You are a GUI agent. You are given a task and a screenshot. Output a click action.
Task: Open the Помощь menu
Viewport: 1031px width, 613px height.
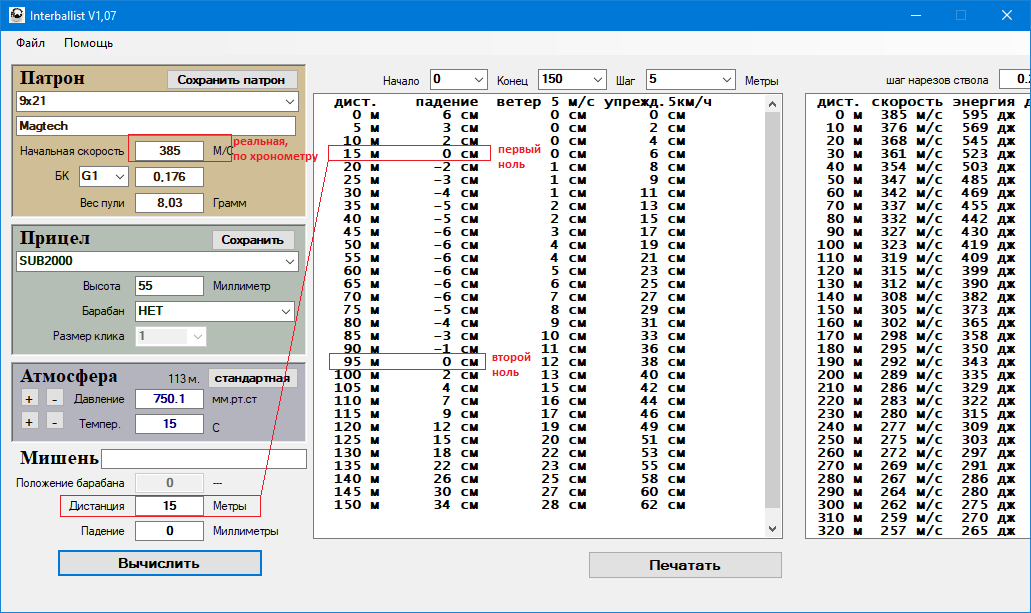coord(88,43)
